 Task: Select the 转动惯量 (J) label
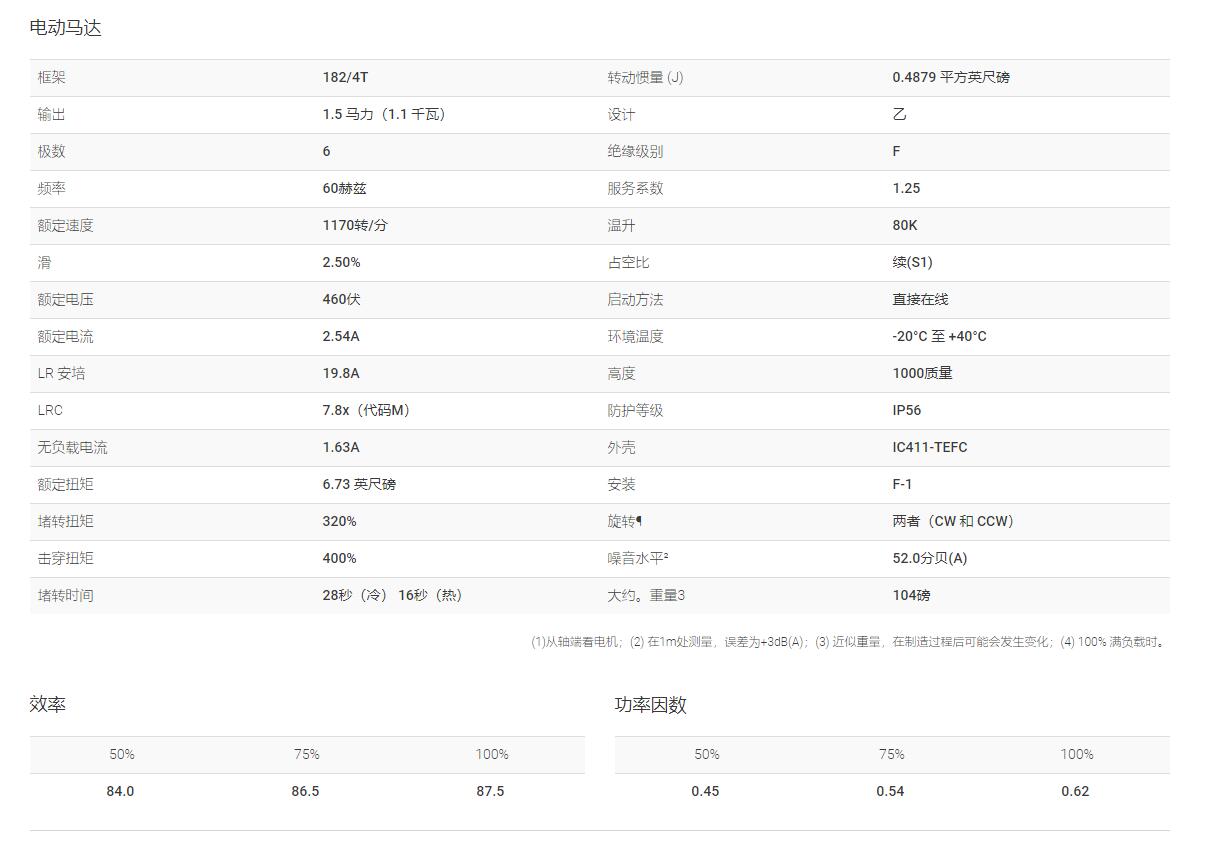645,77
